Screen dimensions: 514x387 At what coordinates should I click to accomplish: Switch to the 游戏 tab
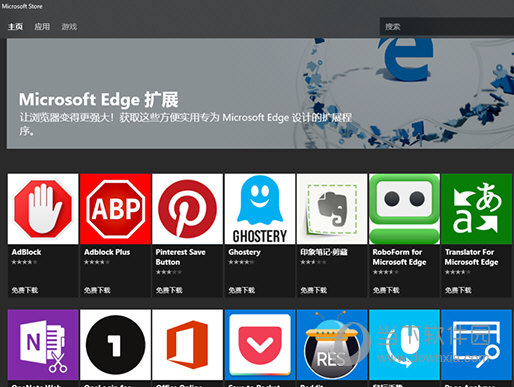(x=69, y=27)
